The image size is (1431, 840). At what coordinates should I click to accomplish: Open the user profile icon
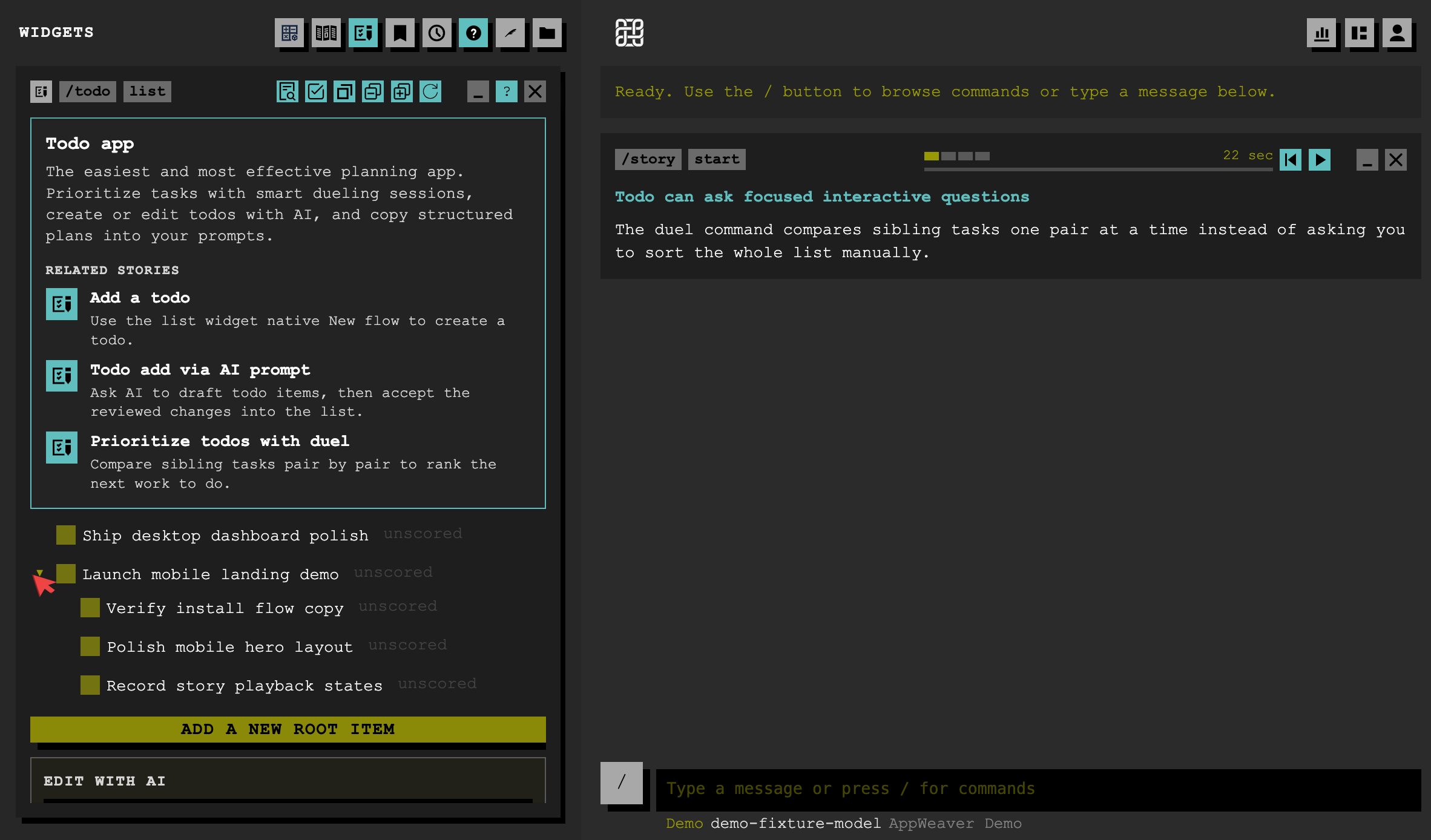pos(1397,33)
